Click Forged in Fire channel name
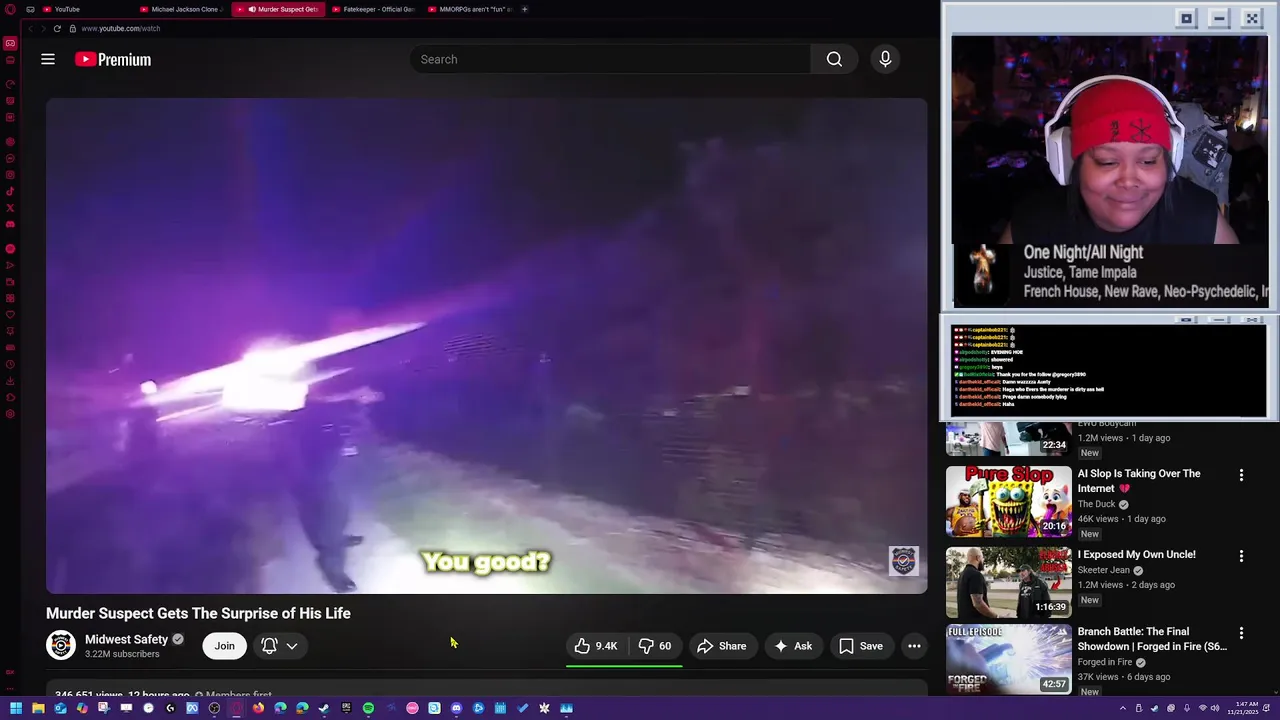Viewport: 1280px width, 720px height. 1104,662
